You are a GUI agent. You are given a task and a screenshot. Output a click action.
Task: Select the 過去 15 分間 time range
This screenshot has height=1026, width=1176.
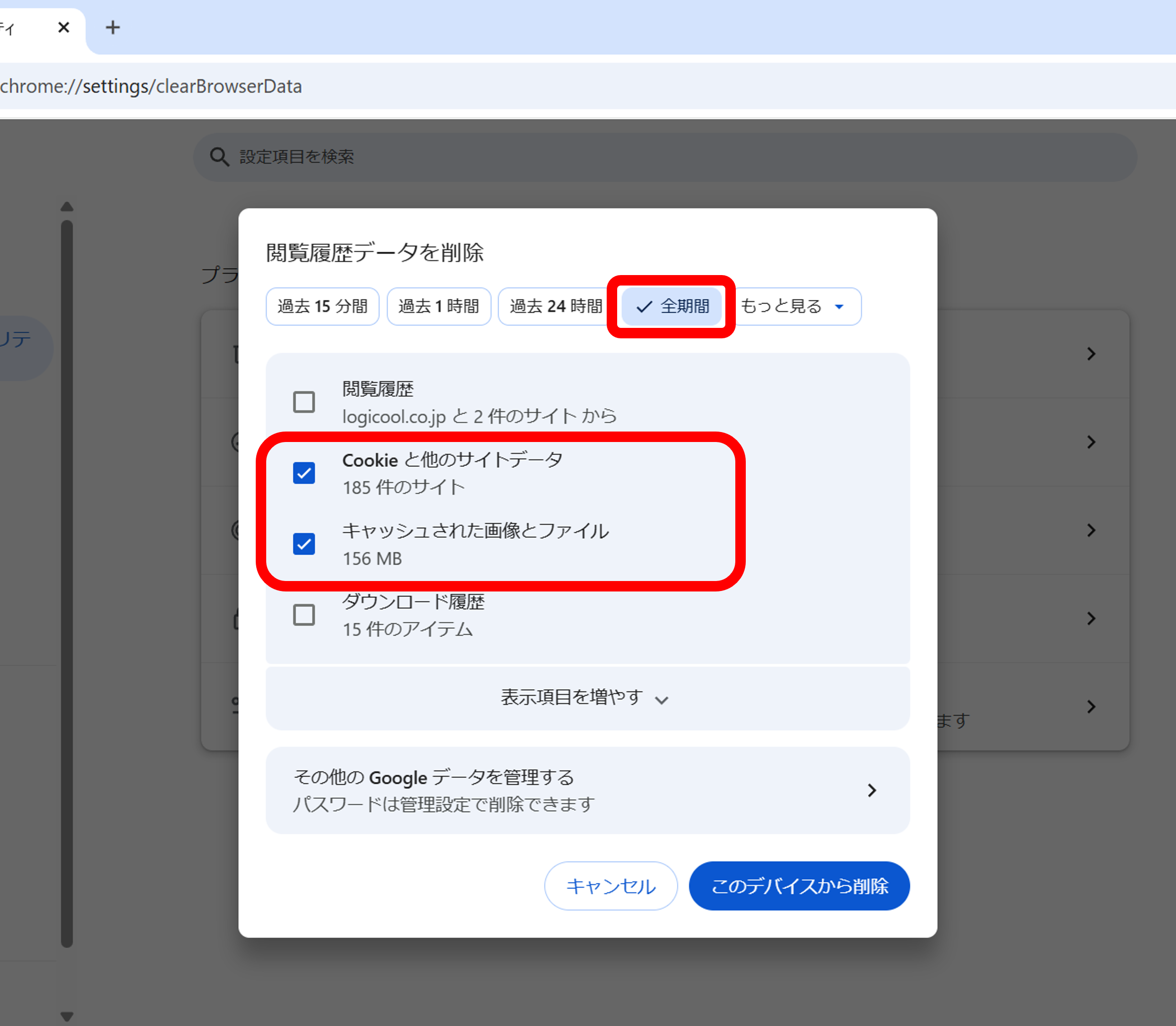pos(323,306)
